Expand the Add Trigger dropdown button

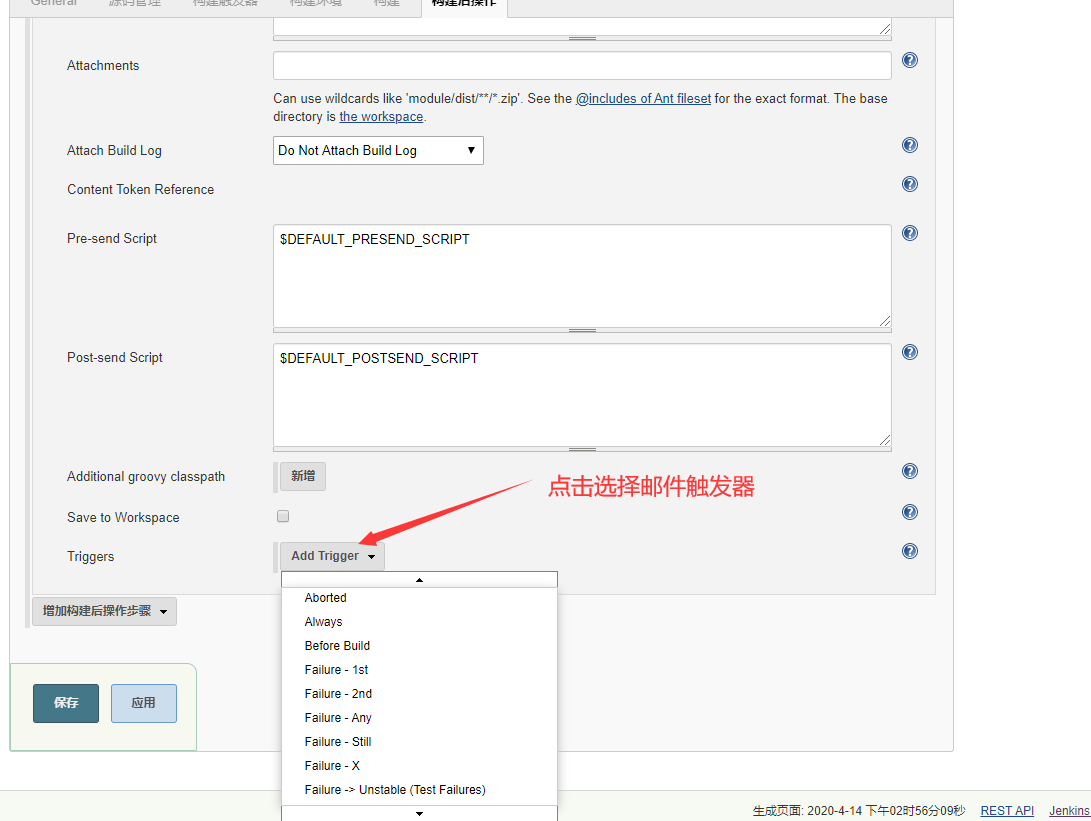click(332, 556)
